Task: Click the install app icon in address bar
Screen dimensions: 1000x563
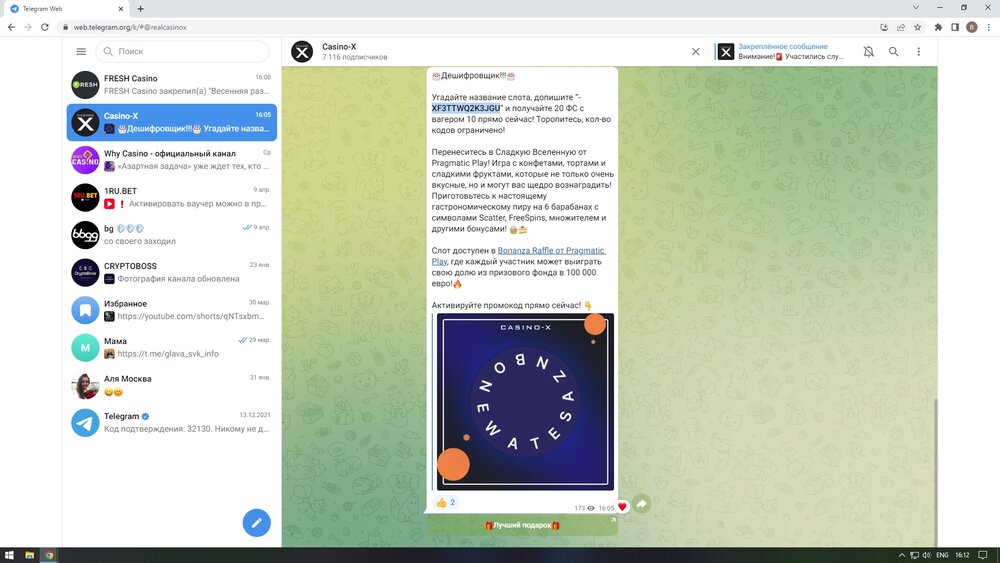Action: [x=884, y=27]
